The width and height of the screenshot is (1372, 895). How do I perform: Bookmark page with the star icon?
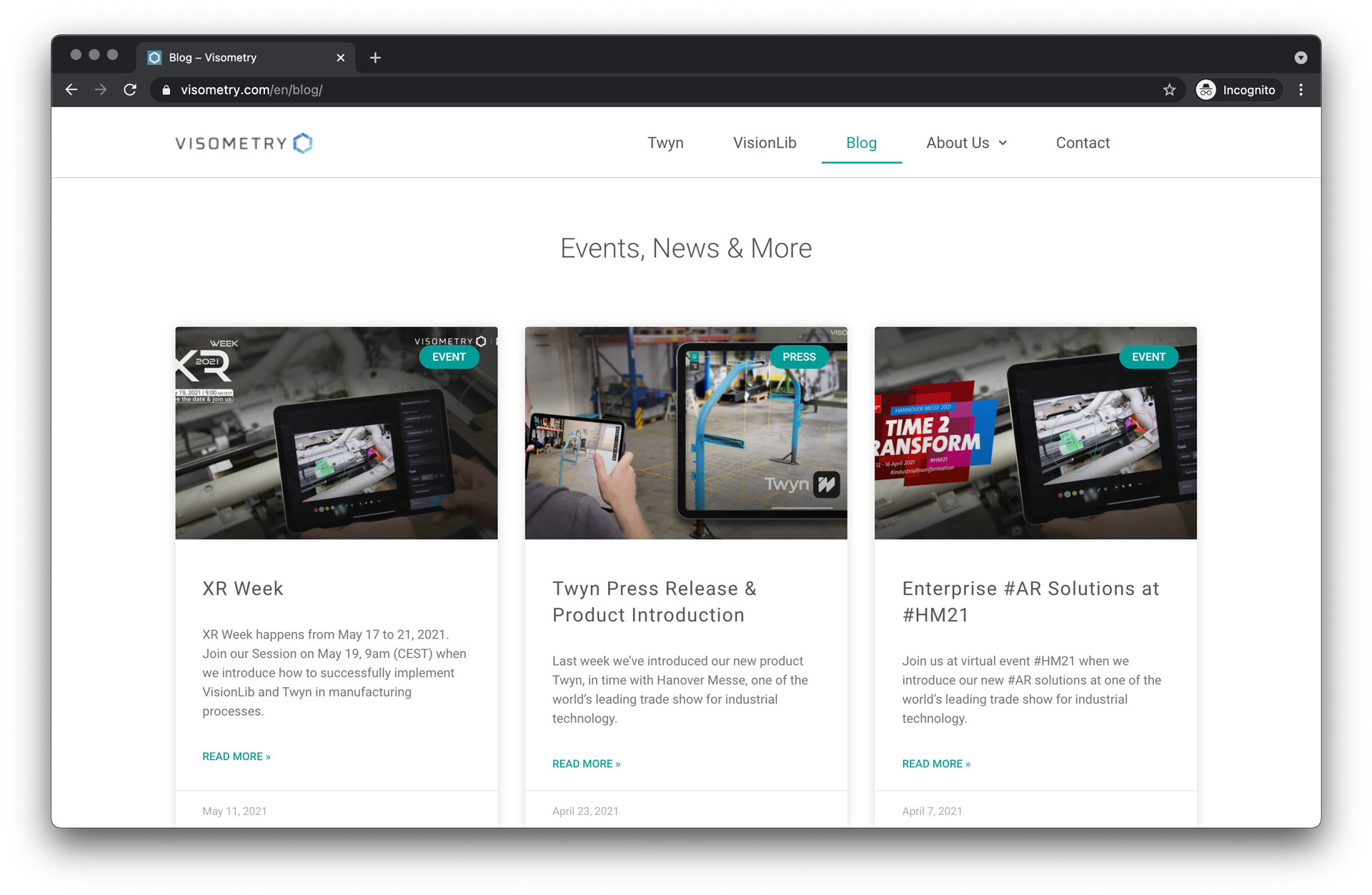click(1169, 90)
